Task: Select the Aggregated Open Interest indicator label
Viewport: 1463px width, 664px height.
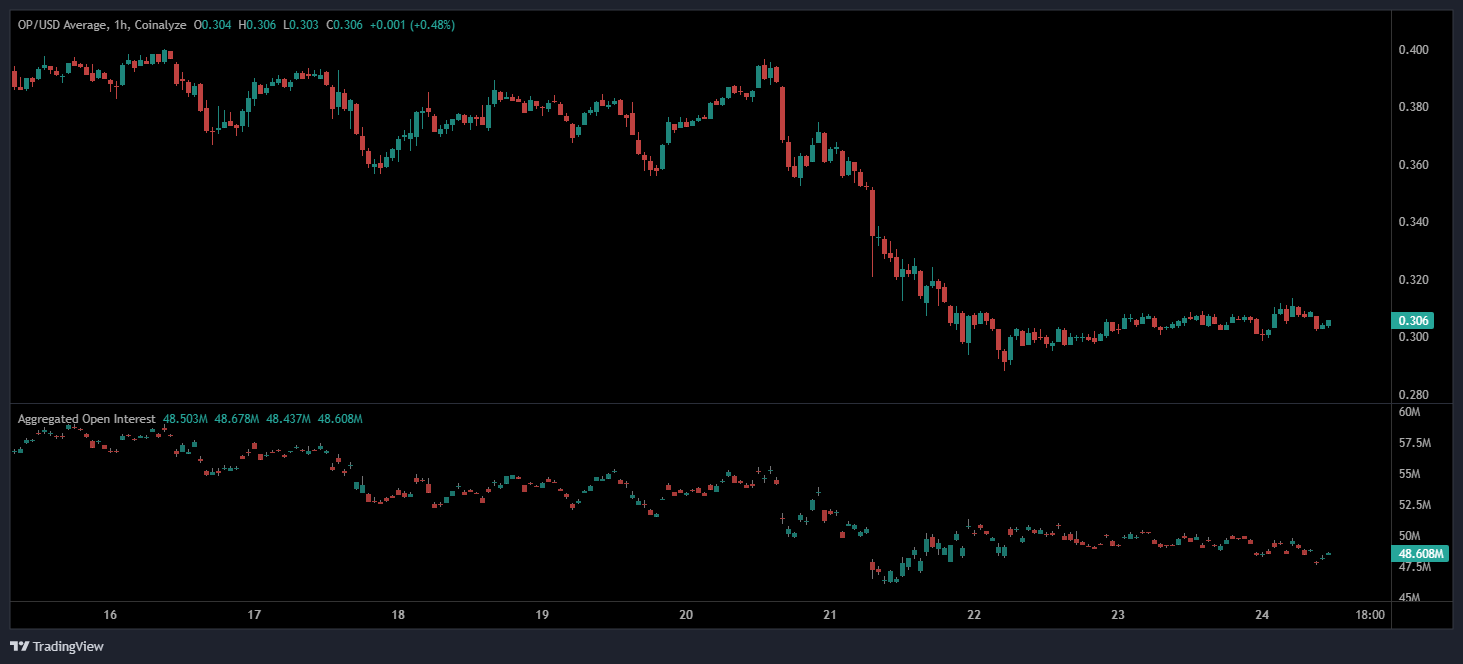Action: (86, 419)
